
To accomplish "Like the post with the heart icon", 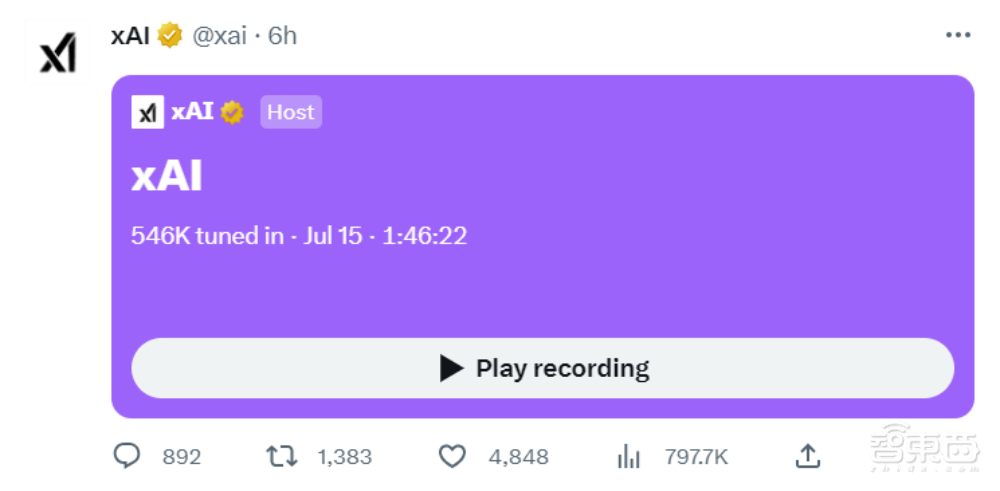I will pyautogui.click(x=453, y=457).
